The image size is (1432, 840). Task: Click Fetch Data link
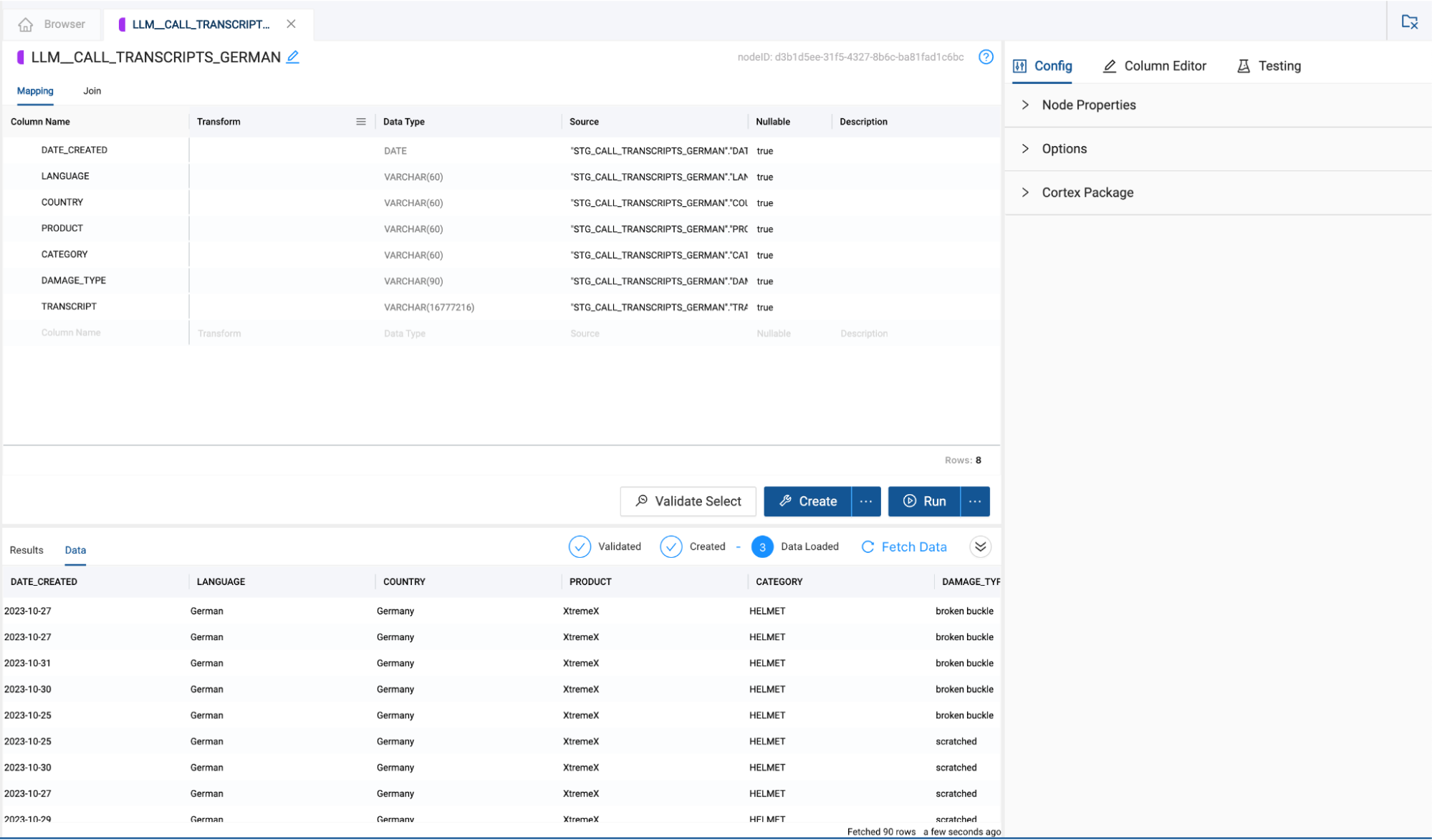[904, 547]
